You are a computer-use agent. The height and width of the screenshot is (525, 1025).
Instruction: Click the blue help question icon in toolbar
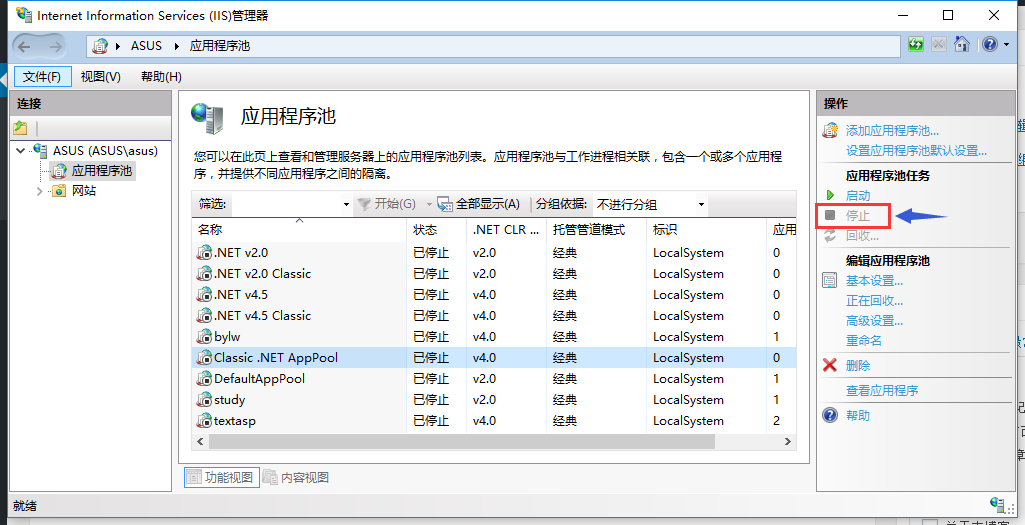pyautogui.click(x=990, y=44)
